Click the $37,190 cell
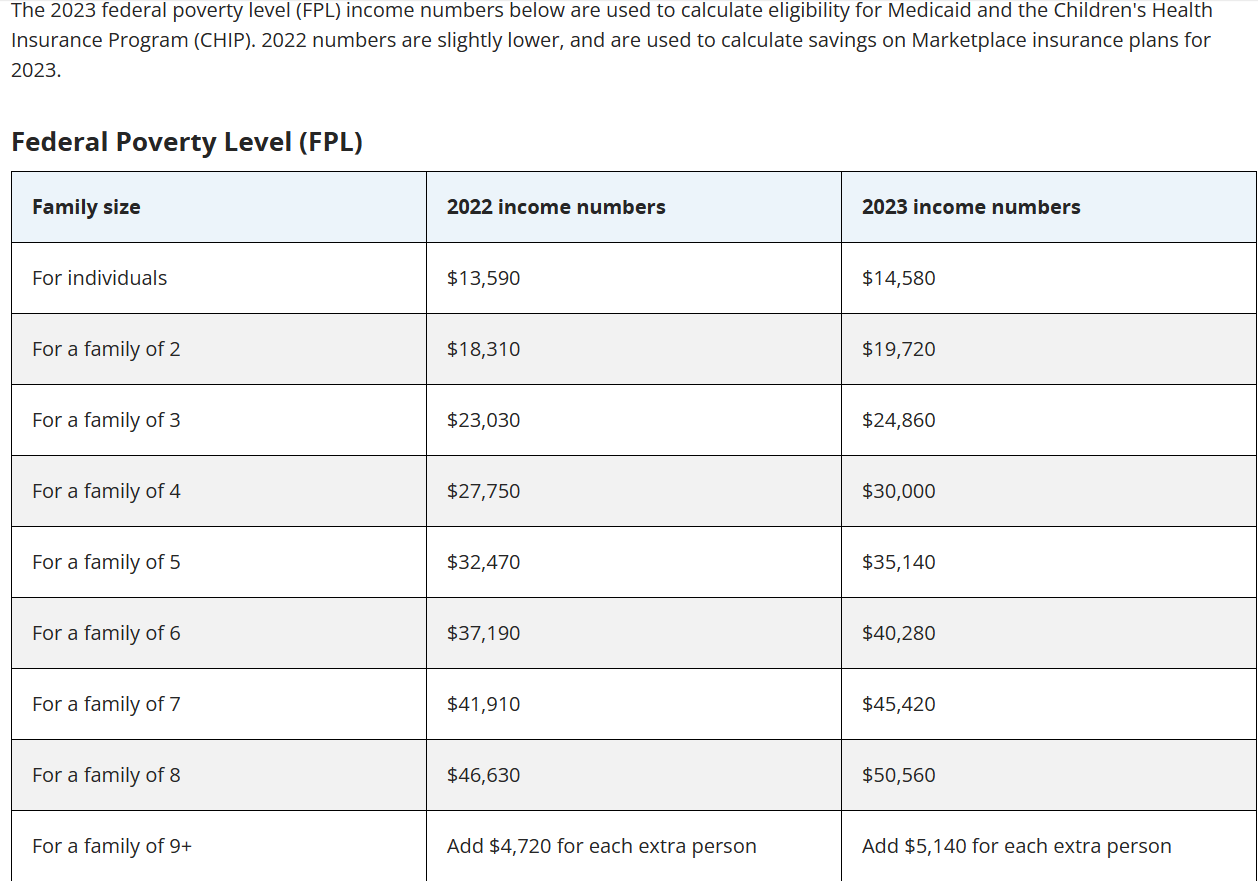 [484, 633]
